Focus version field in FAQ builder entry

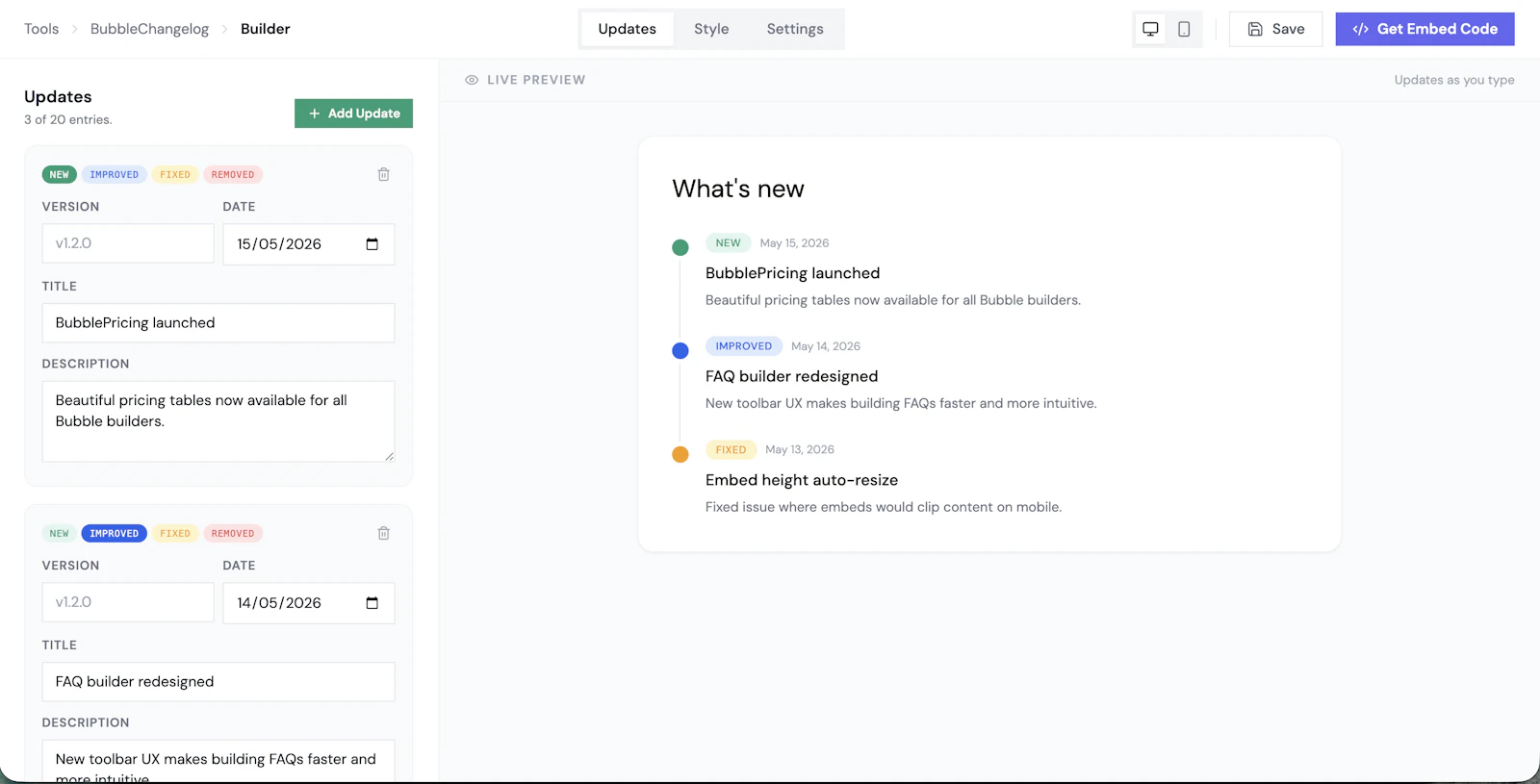[x=128, y=602]
